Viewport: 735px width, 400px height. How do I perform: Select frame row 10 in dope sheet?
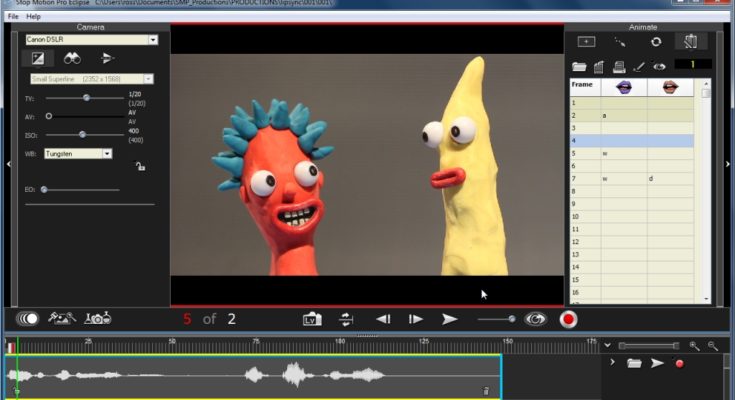[632, 217]
